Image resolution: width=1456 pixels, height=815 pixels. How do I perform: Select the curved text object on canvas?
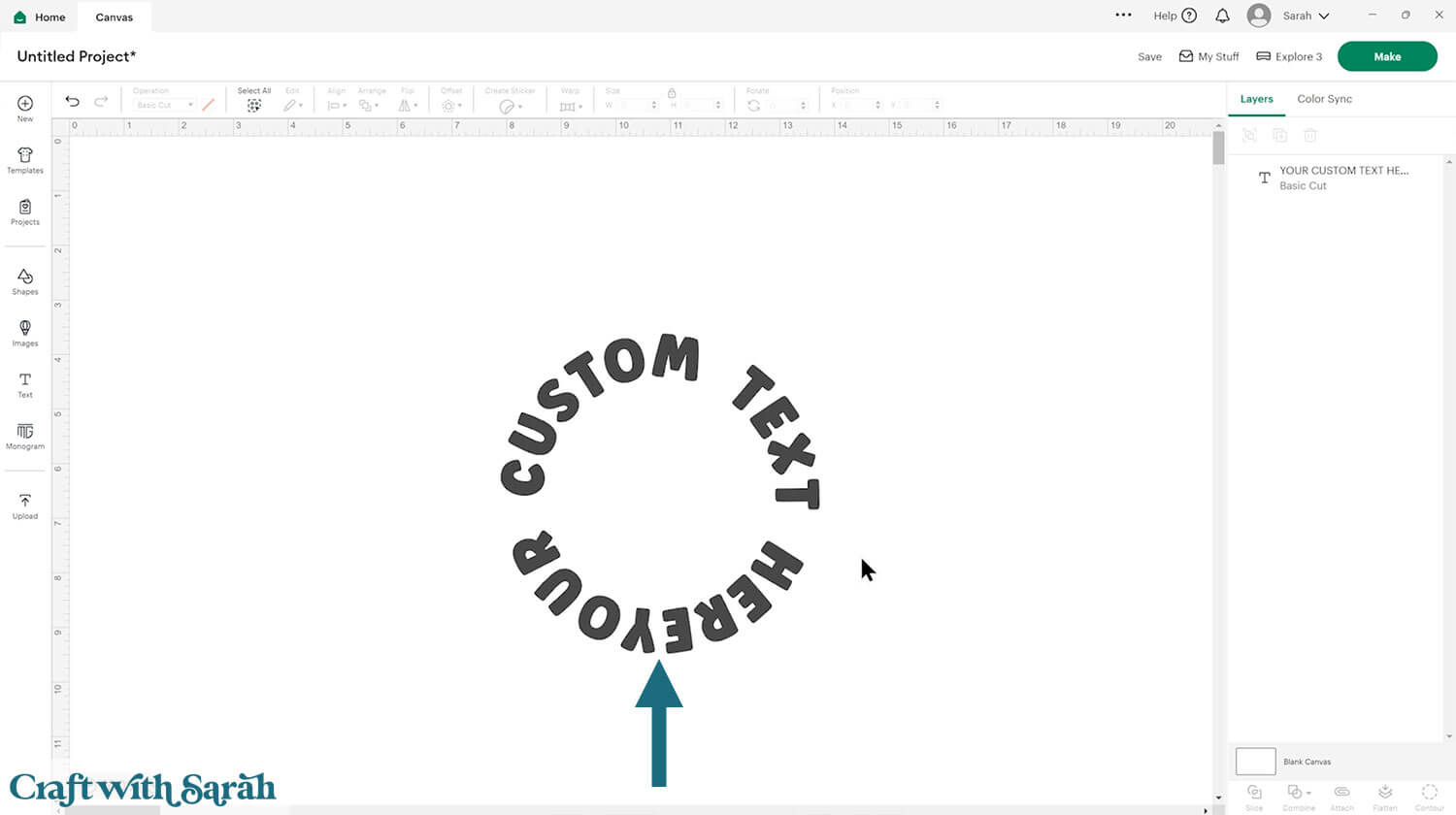coord(660,495)
